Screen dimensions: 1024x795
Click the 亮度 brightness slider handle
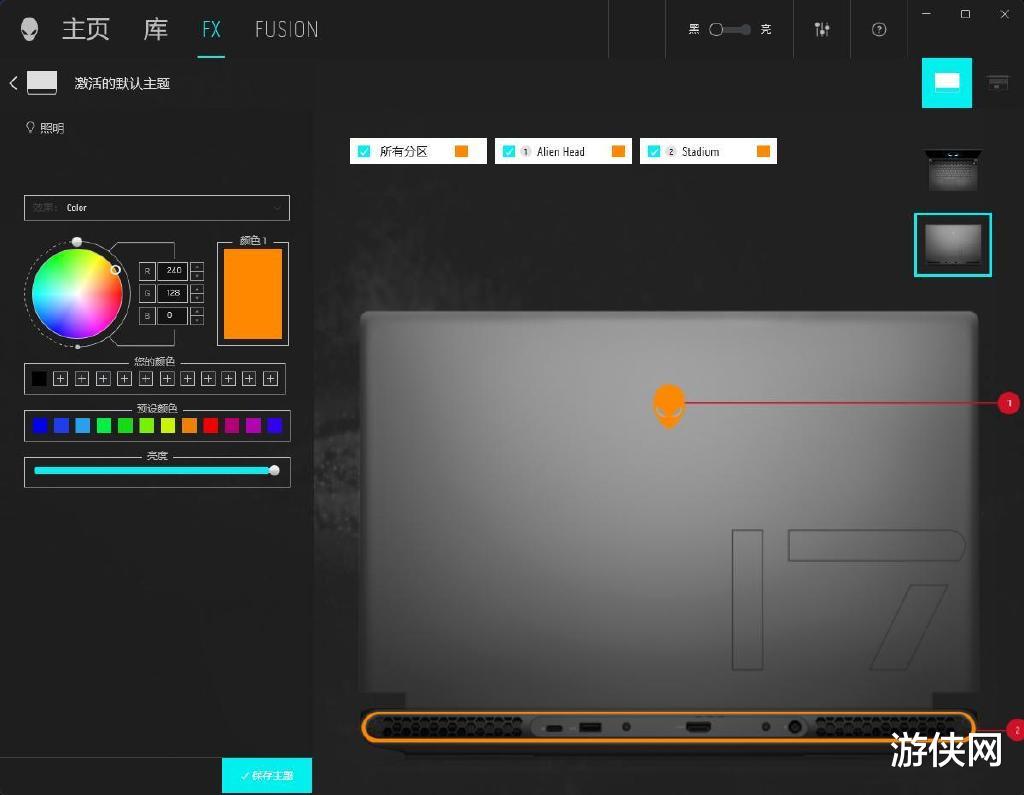pyautogui.click(x=274, y=470)
